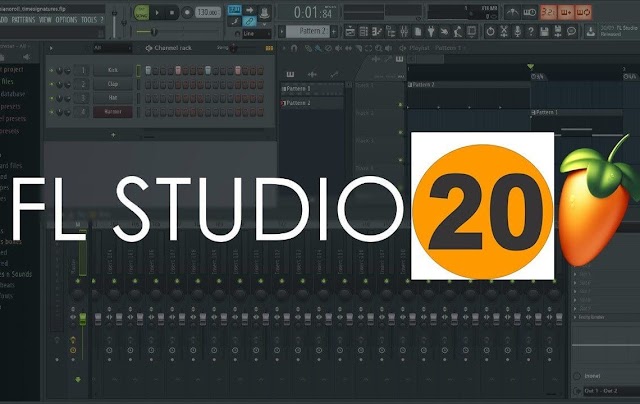The image size is (640, 404).
Task: Select the Delete tool in Playlist toolbar
Action: coord(328,48)
